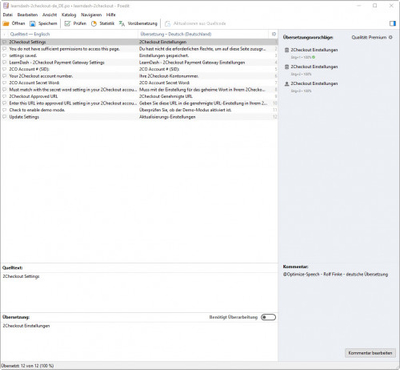
Task: Click the ID column header
Action: point(273,34)
